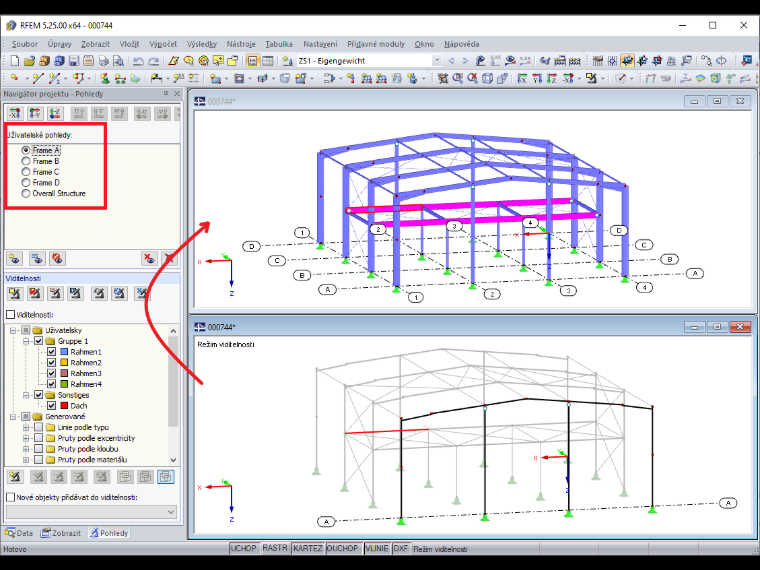Expand the Pruty podle excentricity node

point(26,438)
